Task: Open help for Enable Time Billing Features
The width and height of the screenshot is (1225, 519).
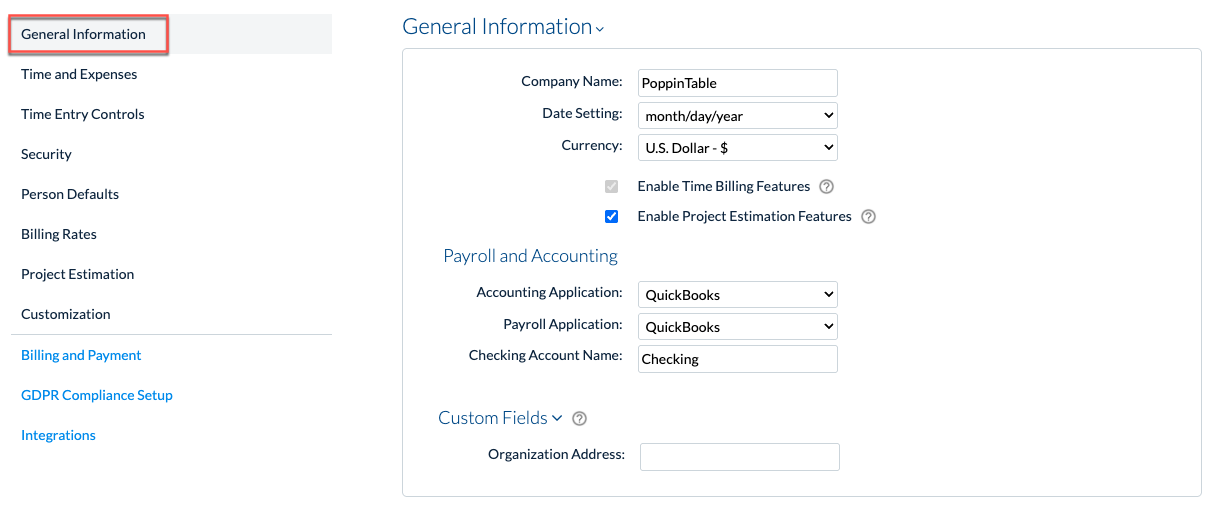Action: tap(826, 186)
